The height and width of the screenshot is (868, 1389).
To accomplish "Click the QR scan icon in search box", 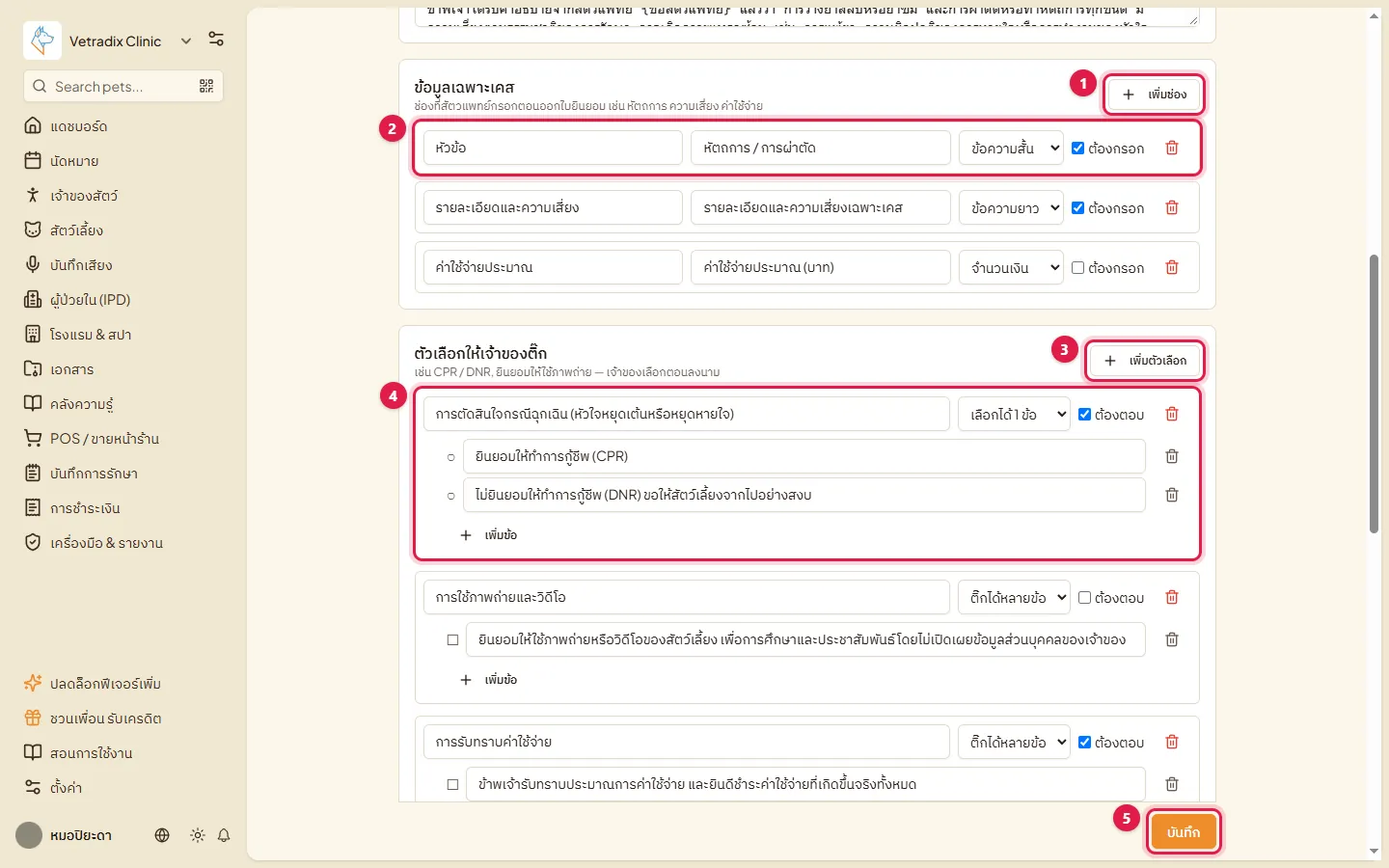I will point(206,86).
